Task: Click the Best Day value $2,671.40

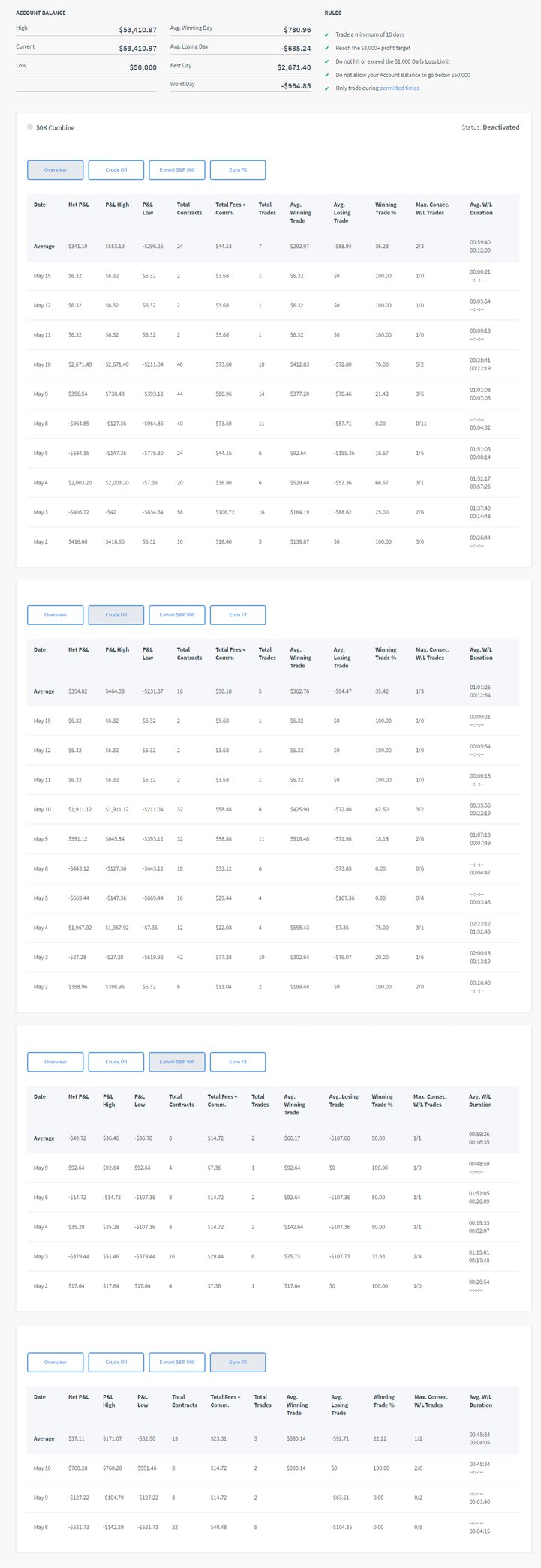Action: click(293, 67)
